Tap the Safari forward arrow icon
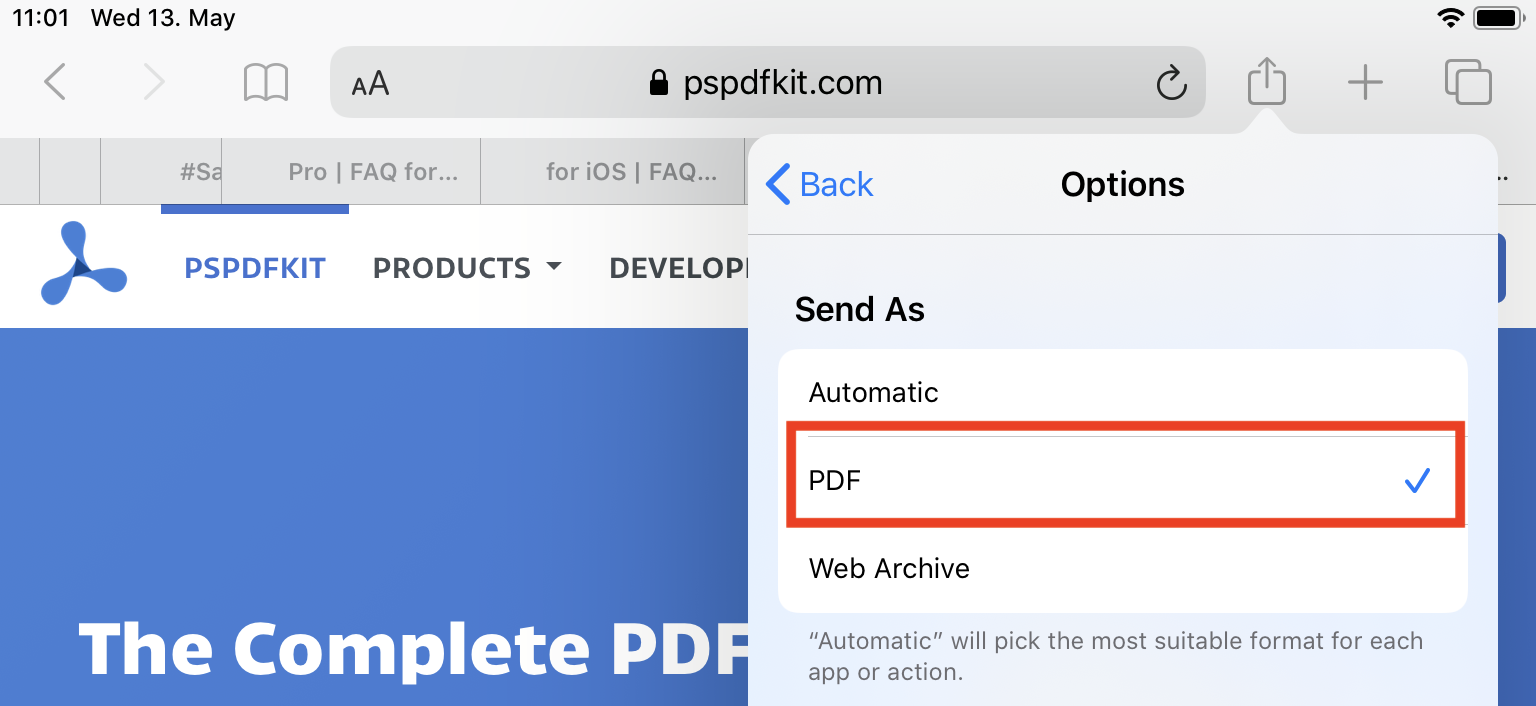Image resolution: width=1536 pixels, height=706 pixels. coord(153,82)
